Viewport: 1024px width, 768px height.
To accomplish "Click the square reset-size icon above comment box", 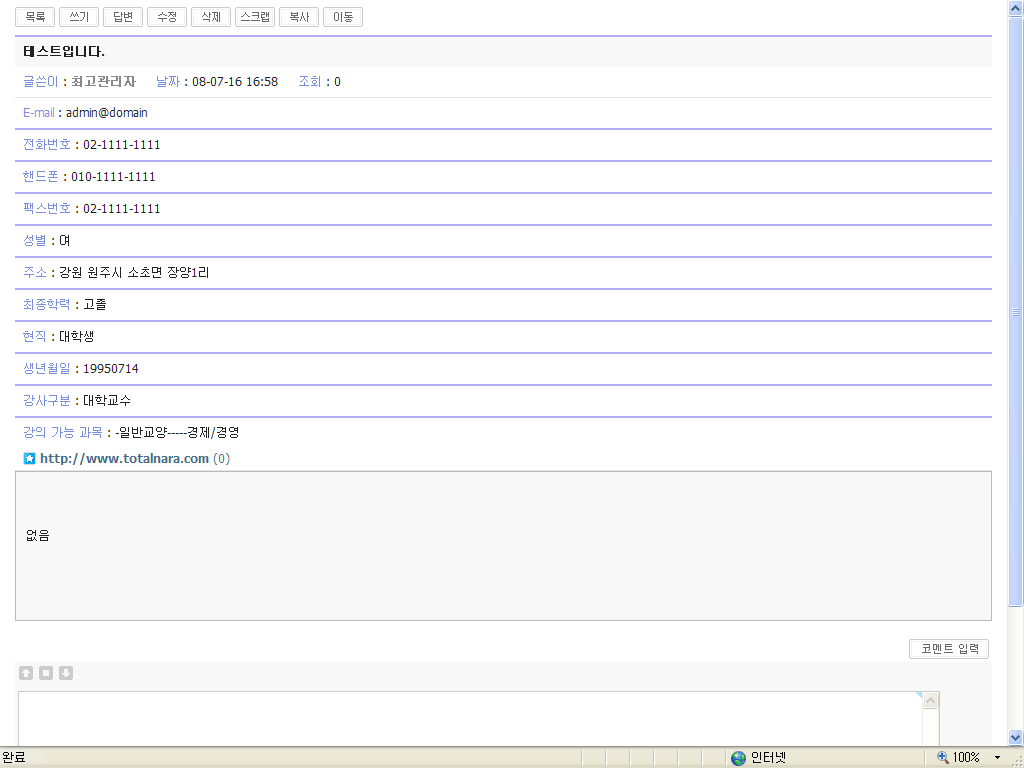I will click(x=46, y=673).
